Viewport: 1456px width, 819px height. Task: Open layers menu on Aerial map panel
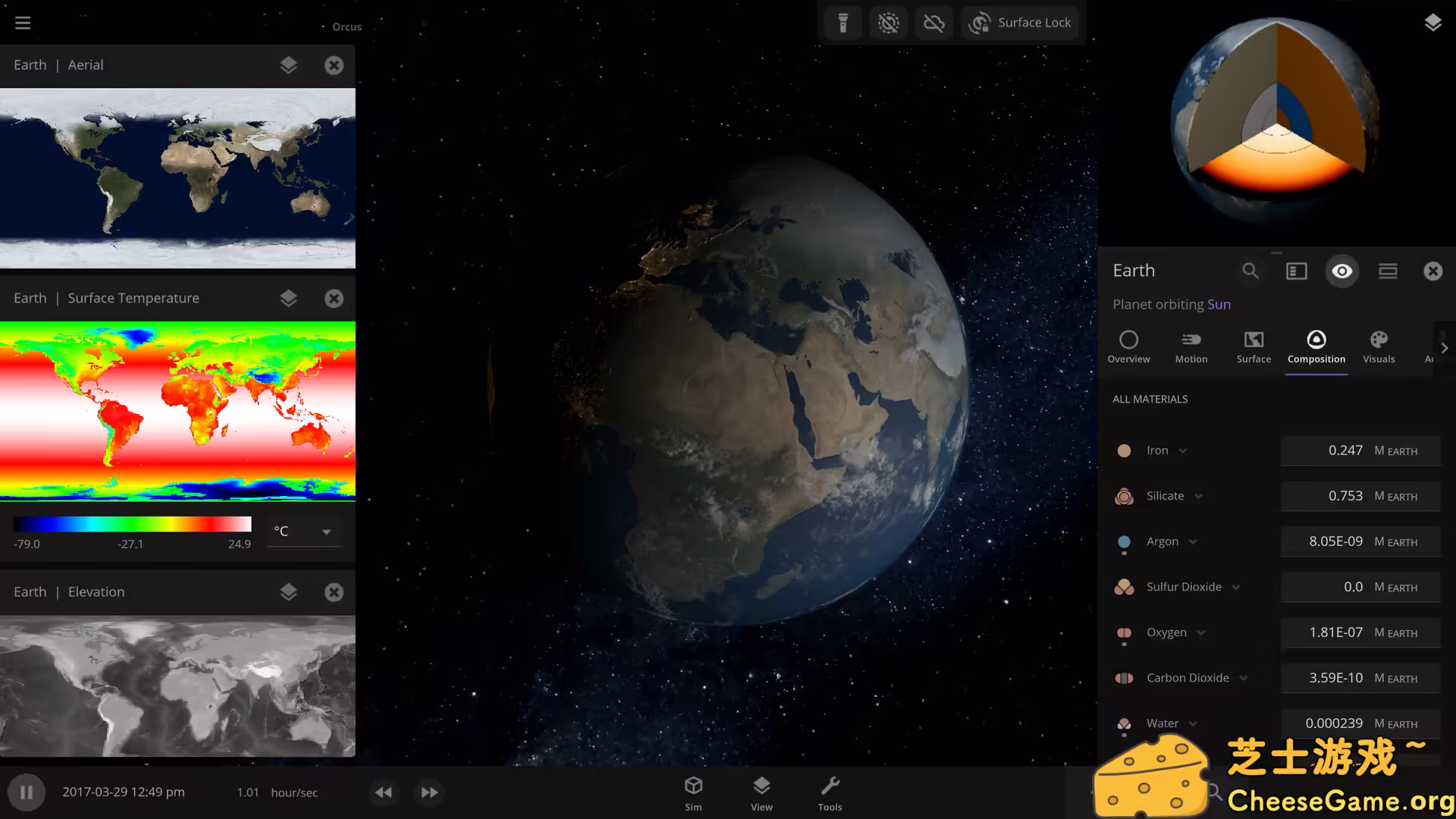point(288,65)
